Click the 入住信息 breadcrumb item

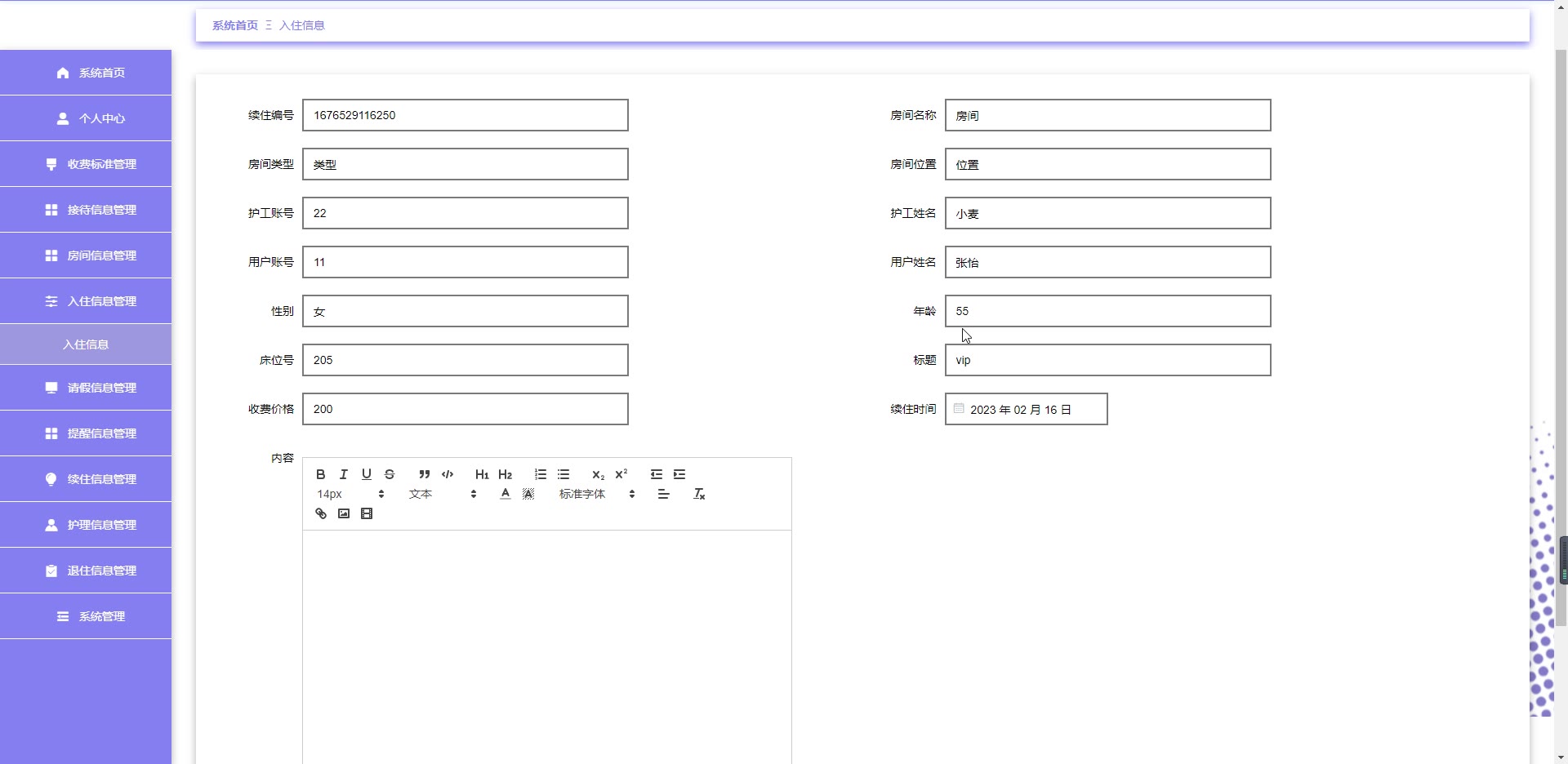tap(302, 25)
